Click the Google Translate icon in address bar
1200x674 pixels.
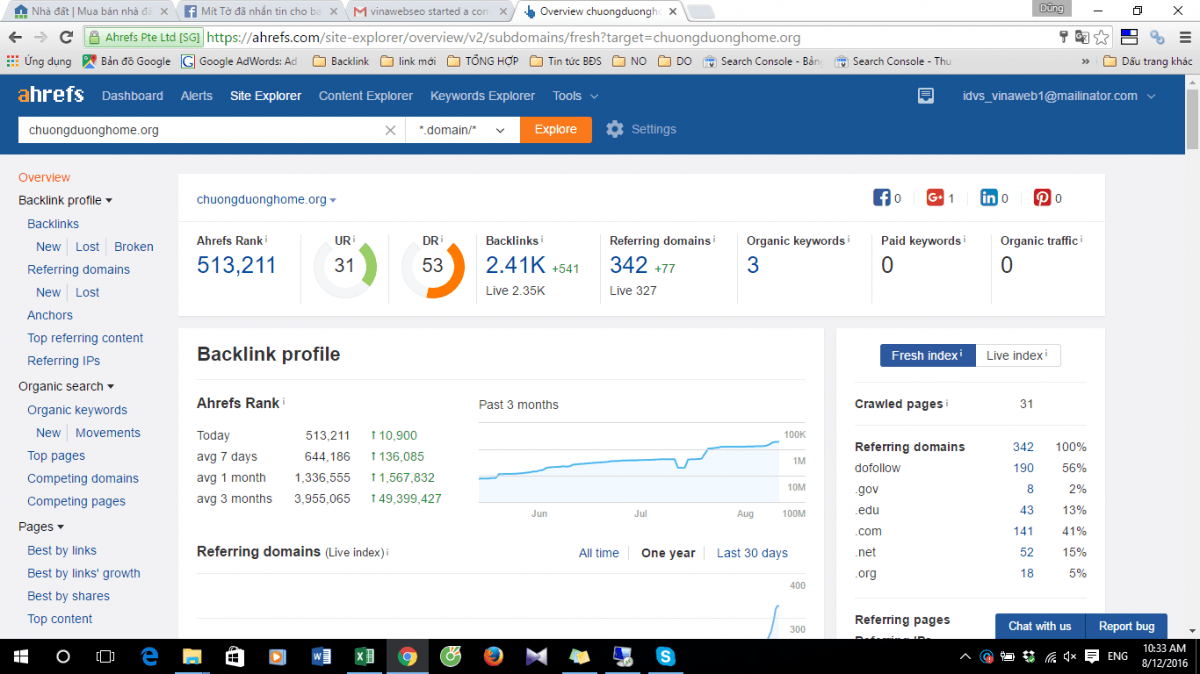(x=1082, y=37)
